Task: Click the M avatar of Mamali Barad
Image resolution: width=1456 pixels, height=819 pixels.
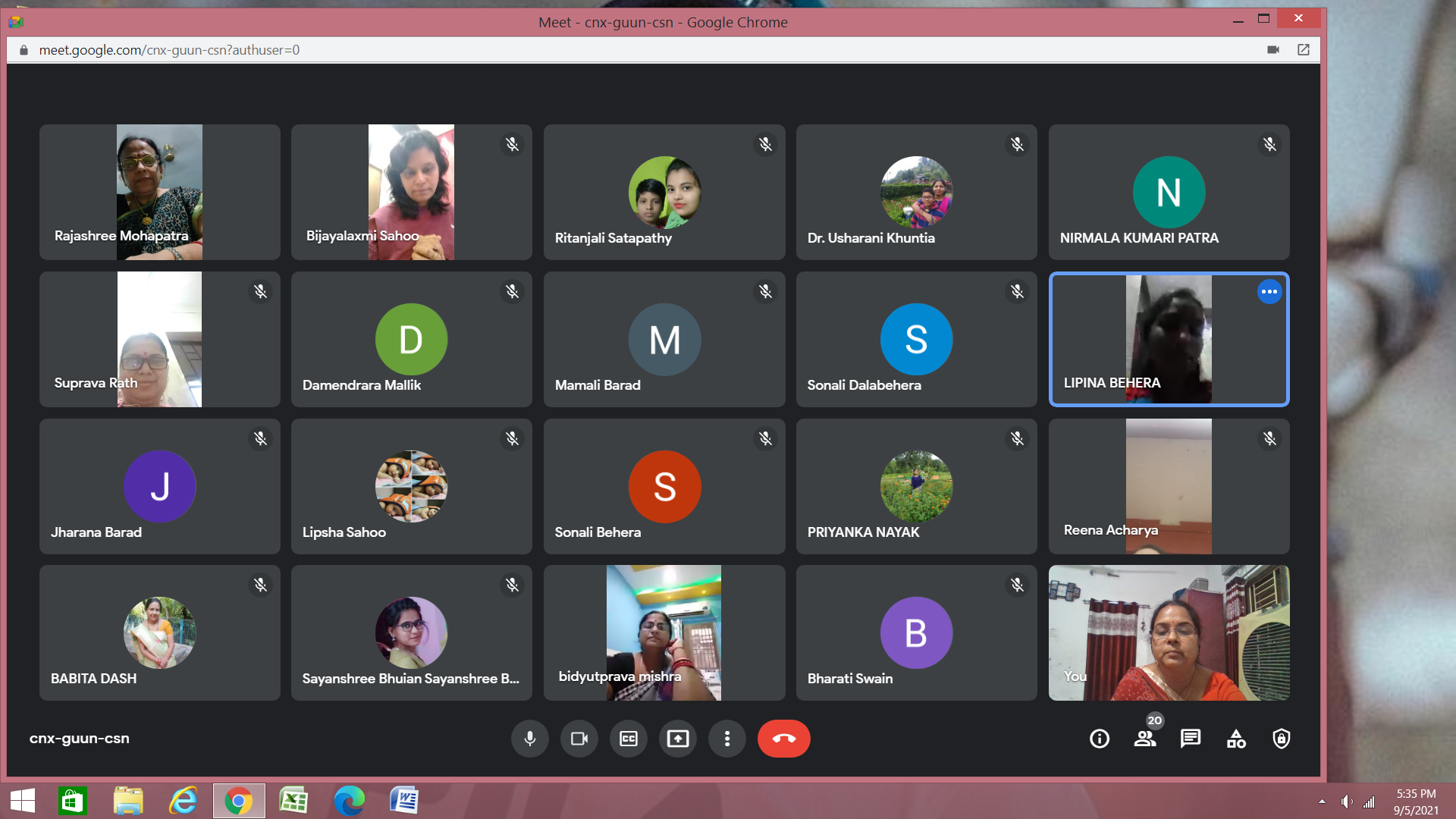Action: click(x=664, y=339)
